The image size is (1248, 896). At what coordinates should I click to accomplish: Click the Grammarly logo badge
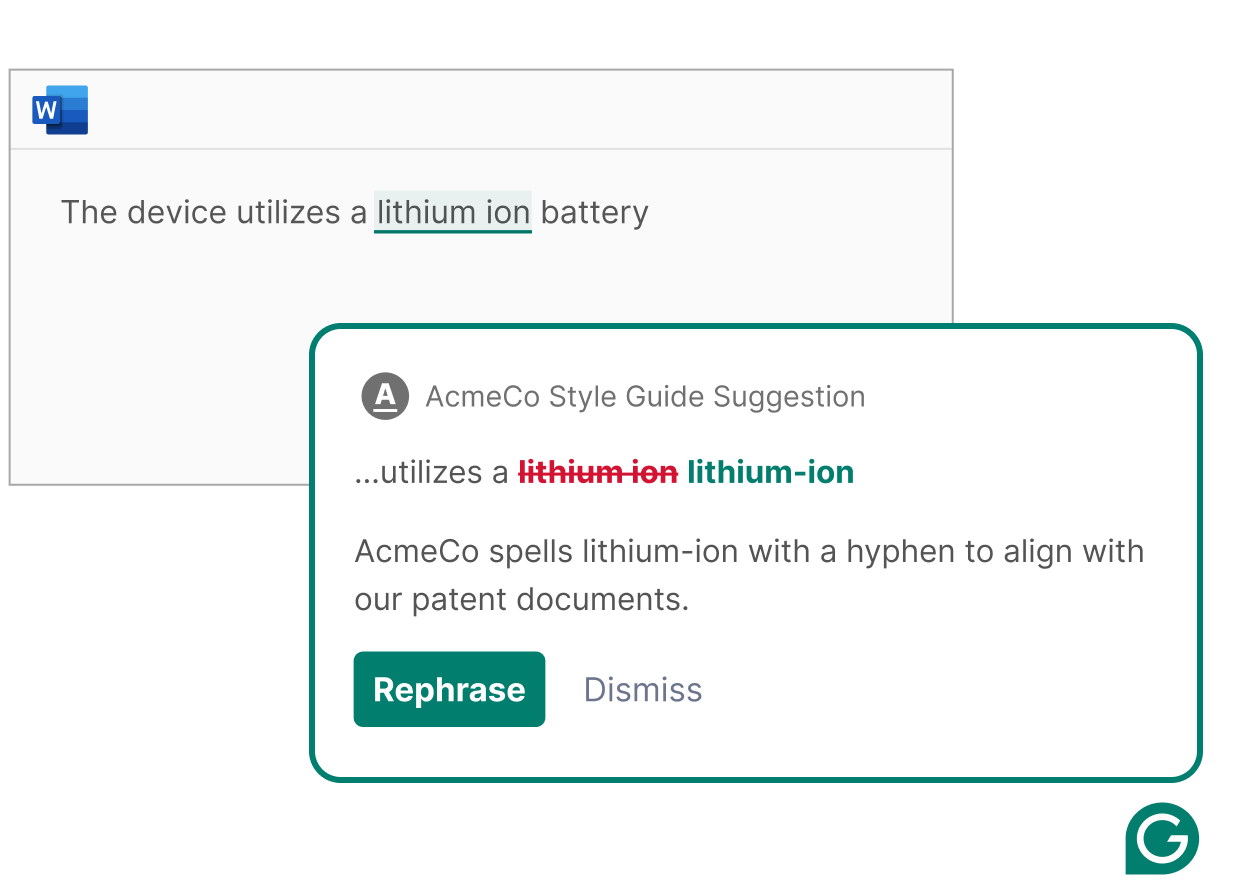1161,838
